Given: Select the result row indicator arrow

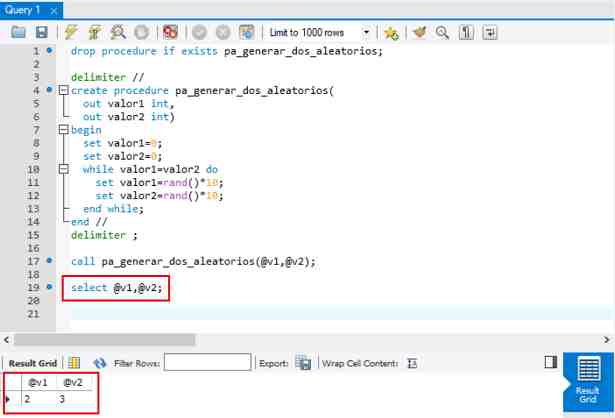Looking at the screenshot, I should [x=8, y=399].
